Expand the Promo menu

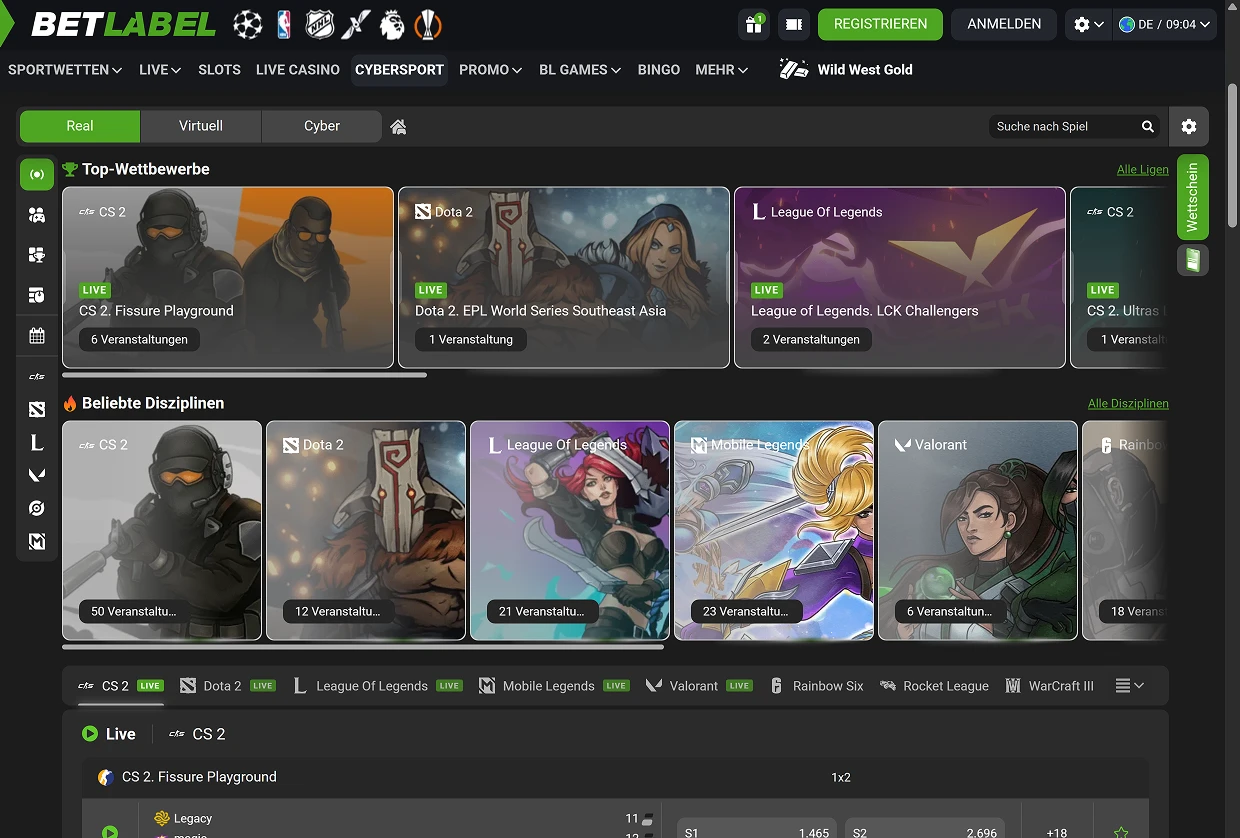pos(490,70)
